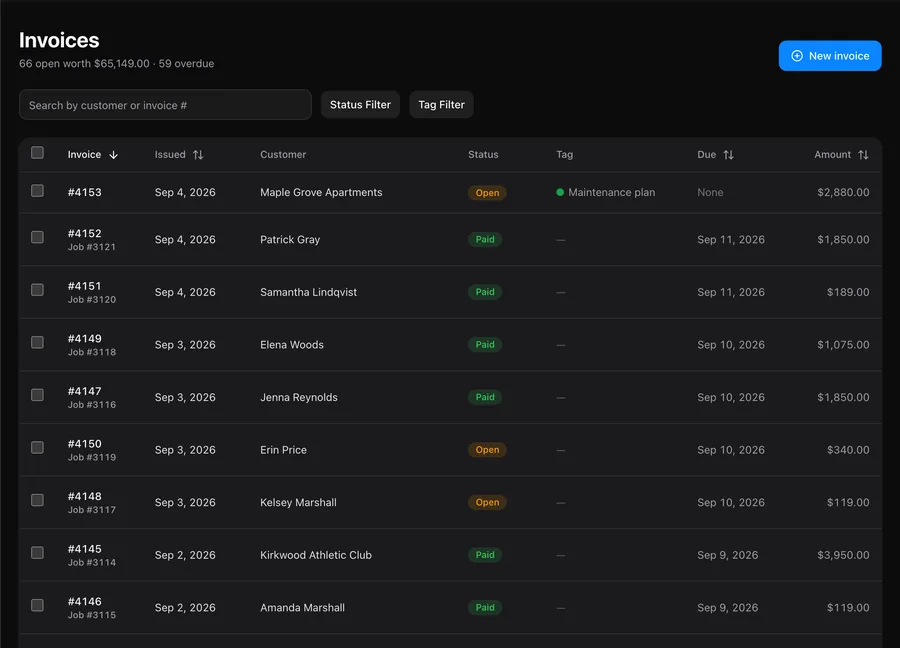Screen dimensions: 900x648
Task: Click the Issued column header label
Action: [x=170, y=155]
